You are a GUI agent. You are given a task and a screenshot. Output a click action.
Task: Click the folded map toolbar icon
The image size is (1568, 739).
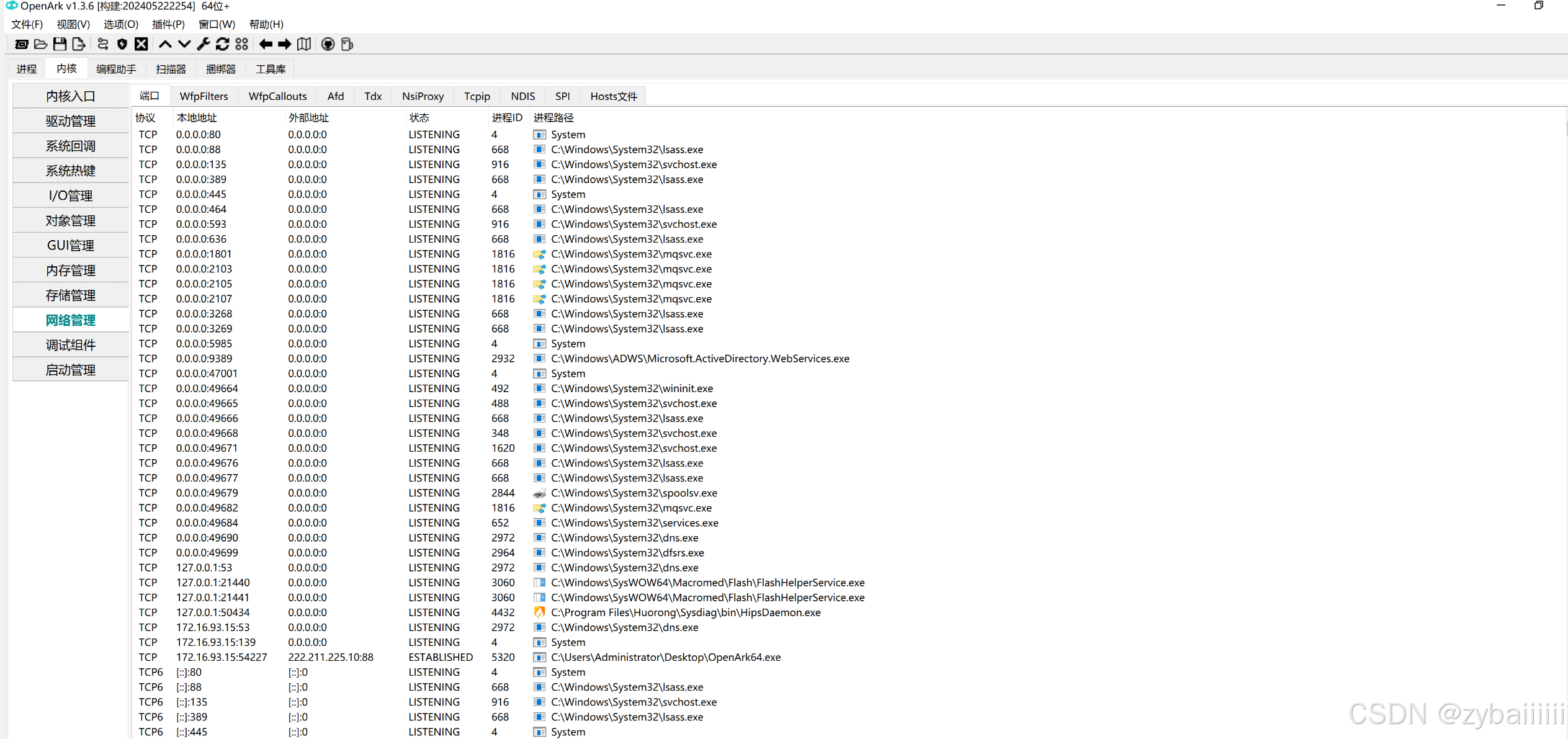coord(304,44)
